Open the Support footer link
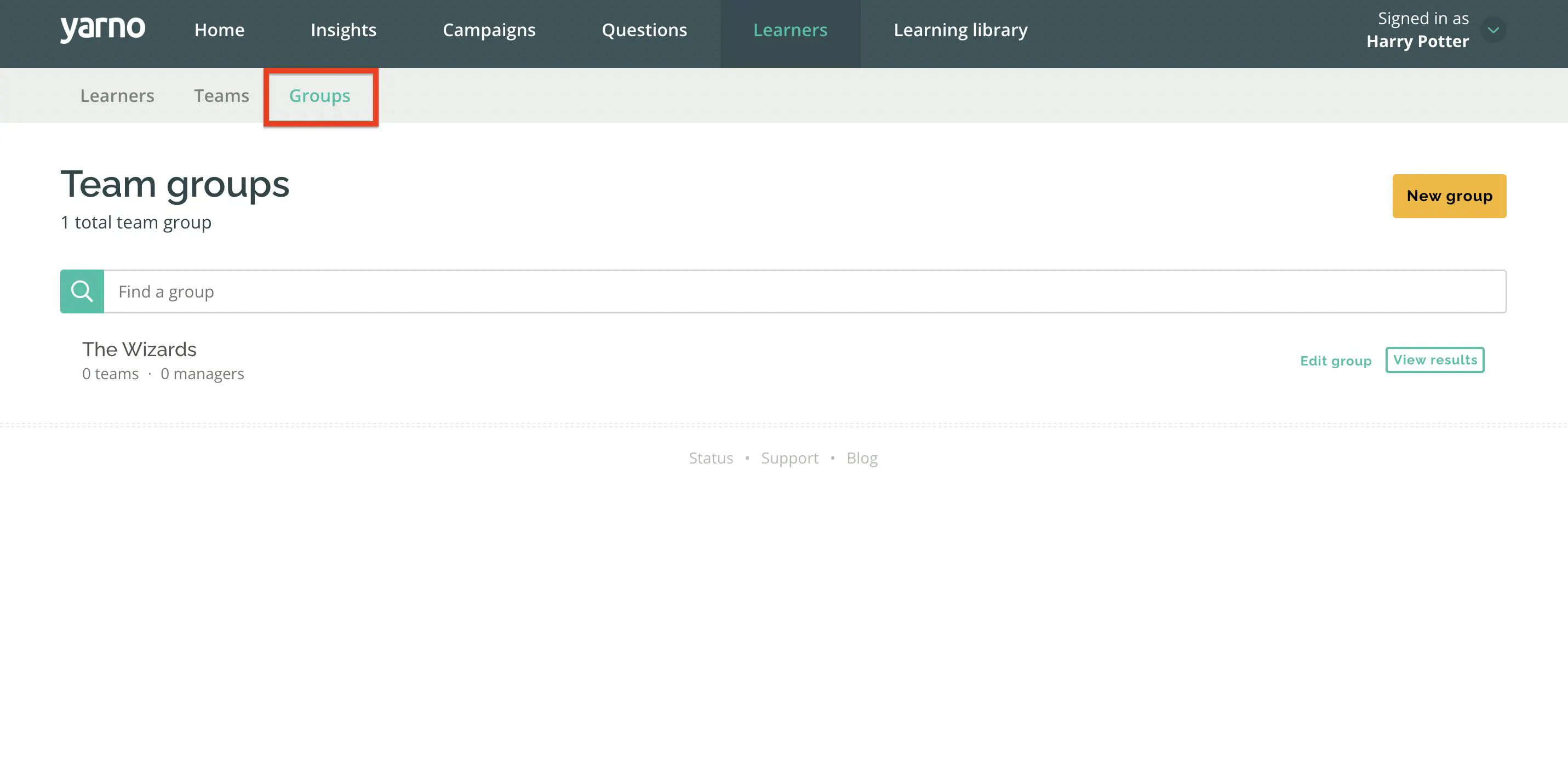The width and height of the screenshot is (1568, 778). click(x=789, y=458)
